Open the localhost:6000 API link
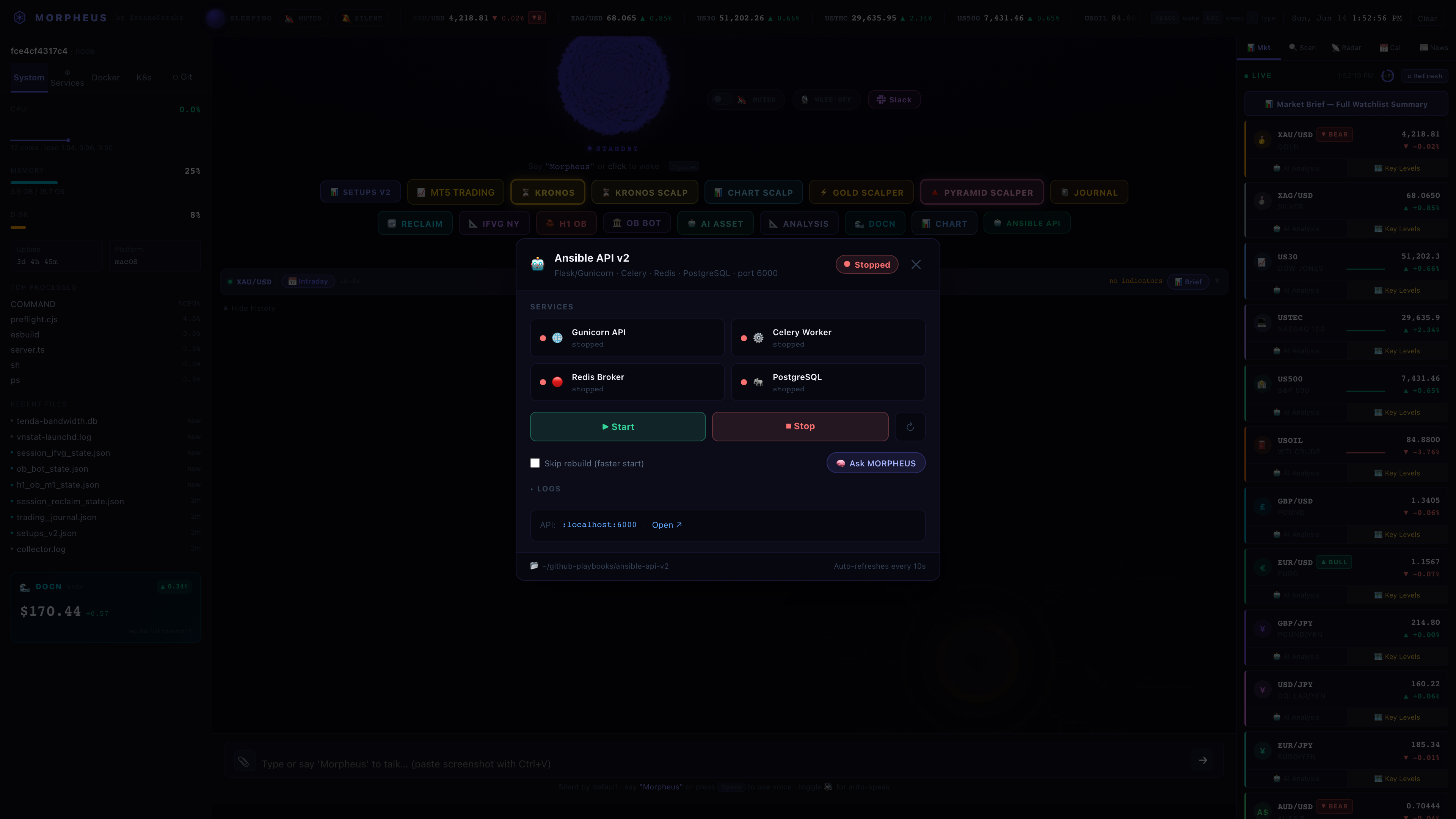Image resolution: width=1456 pixels, height=819 pixels. [667, 525]
